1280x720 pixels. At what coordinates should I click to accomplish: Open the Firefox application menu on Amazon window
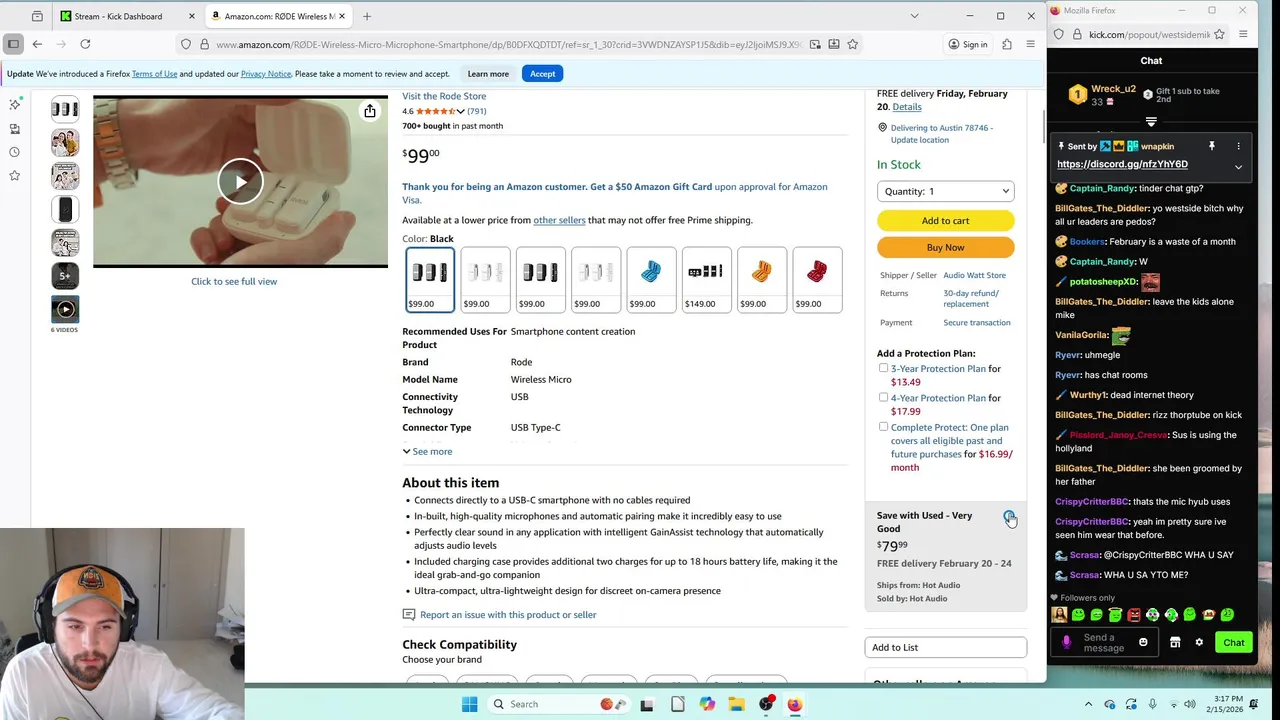pos(1030,44)
